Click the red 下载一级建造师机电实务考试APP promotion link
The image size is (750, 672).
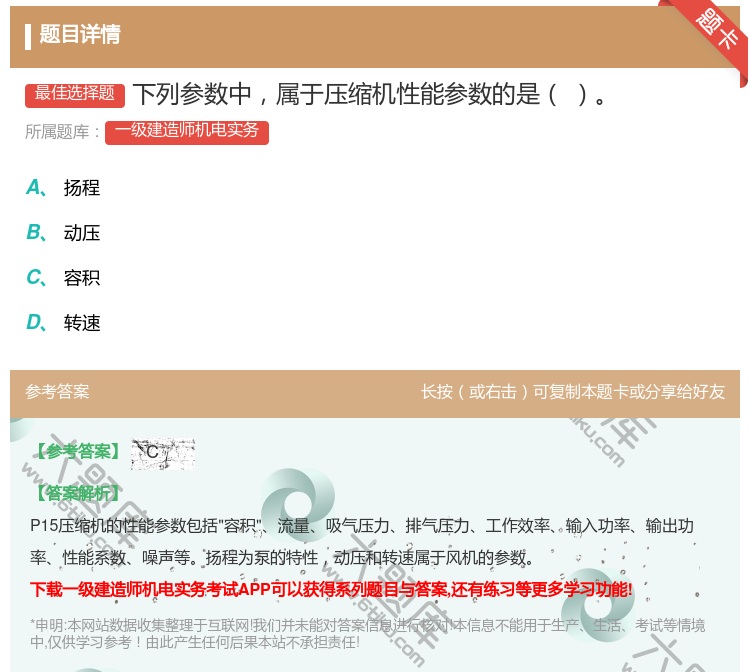(x=331, y=590)
